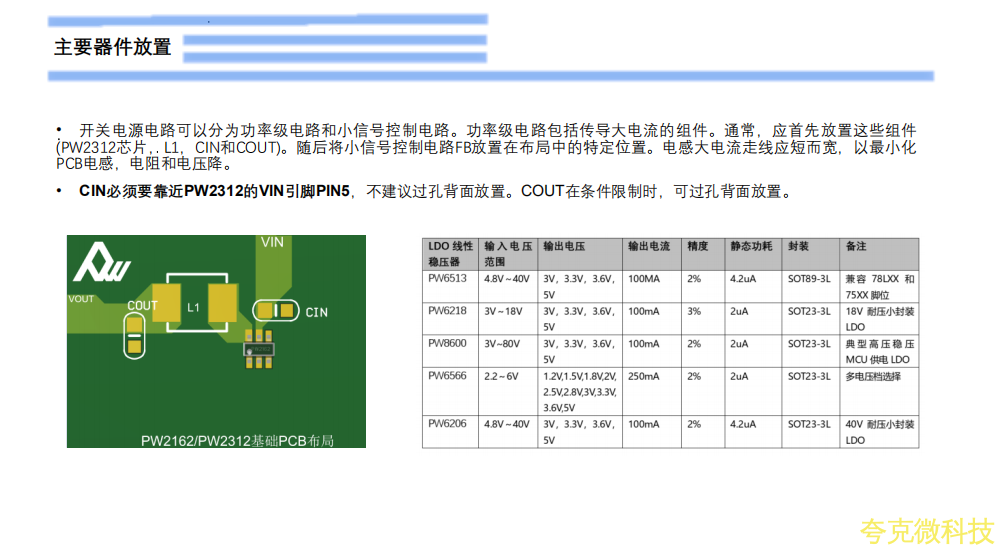Select the small black IC chip footprint
The width and height of the screenshot is (1000, 545).
click(x=259, y=350)
